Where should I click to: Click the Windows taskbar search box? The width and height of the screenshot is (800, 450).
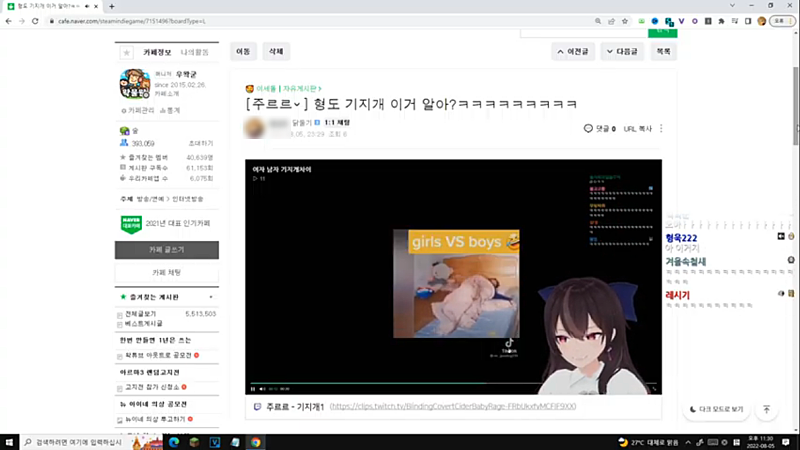76,442
